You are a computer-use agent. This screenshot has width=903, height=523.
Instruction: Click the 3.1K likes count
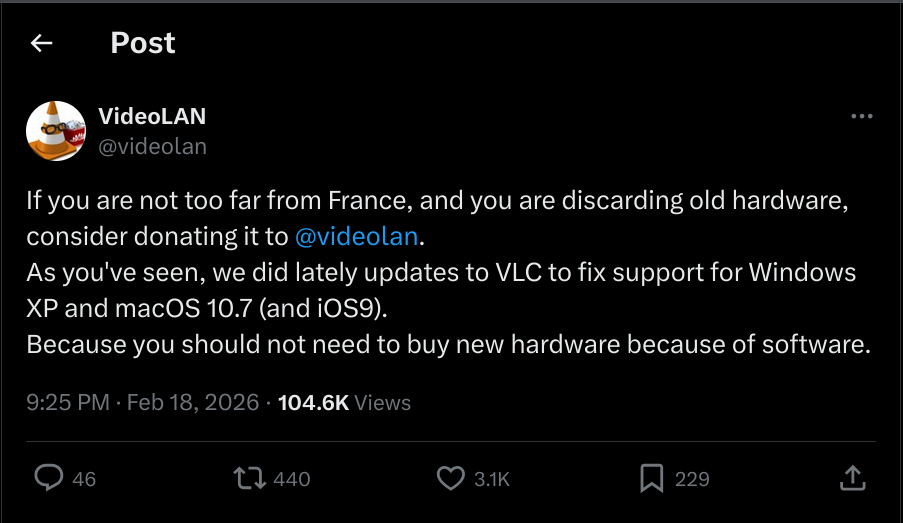coord(492,479)
